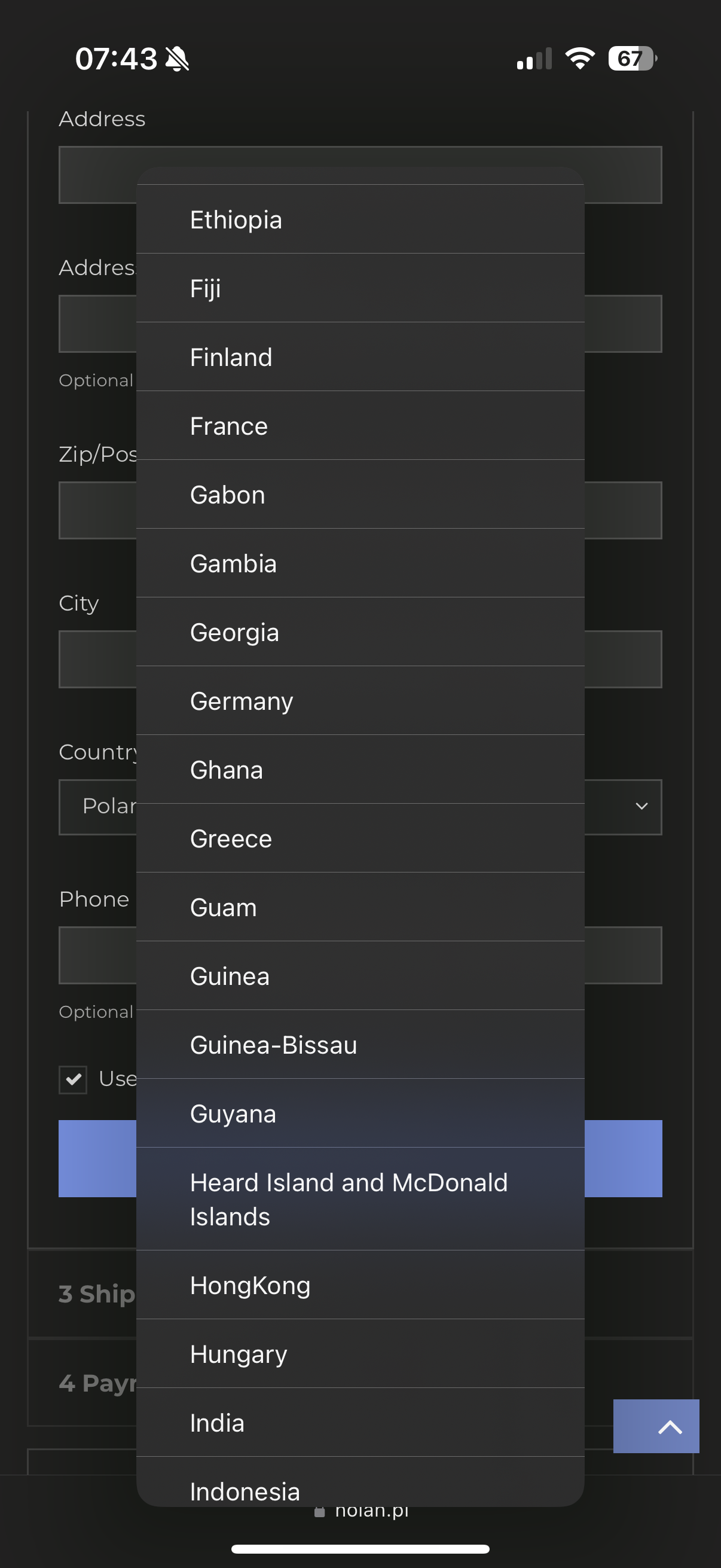The image size is (721, 1568).
Task: Choose Guinea-Bissau from the list
Action: 359,1045
